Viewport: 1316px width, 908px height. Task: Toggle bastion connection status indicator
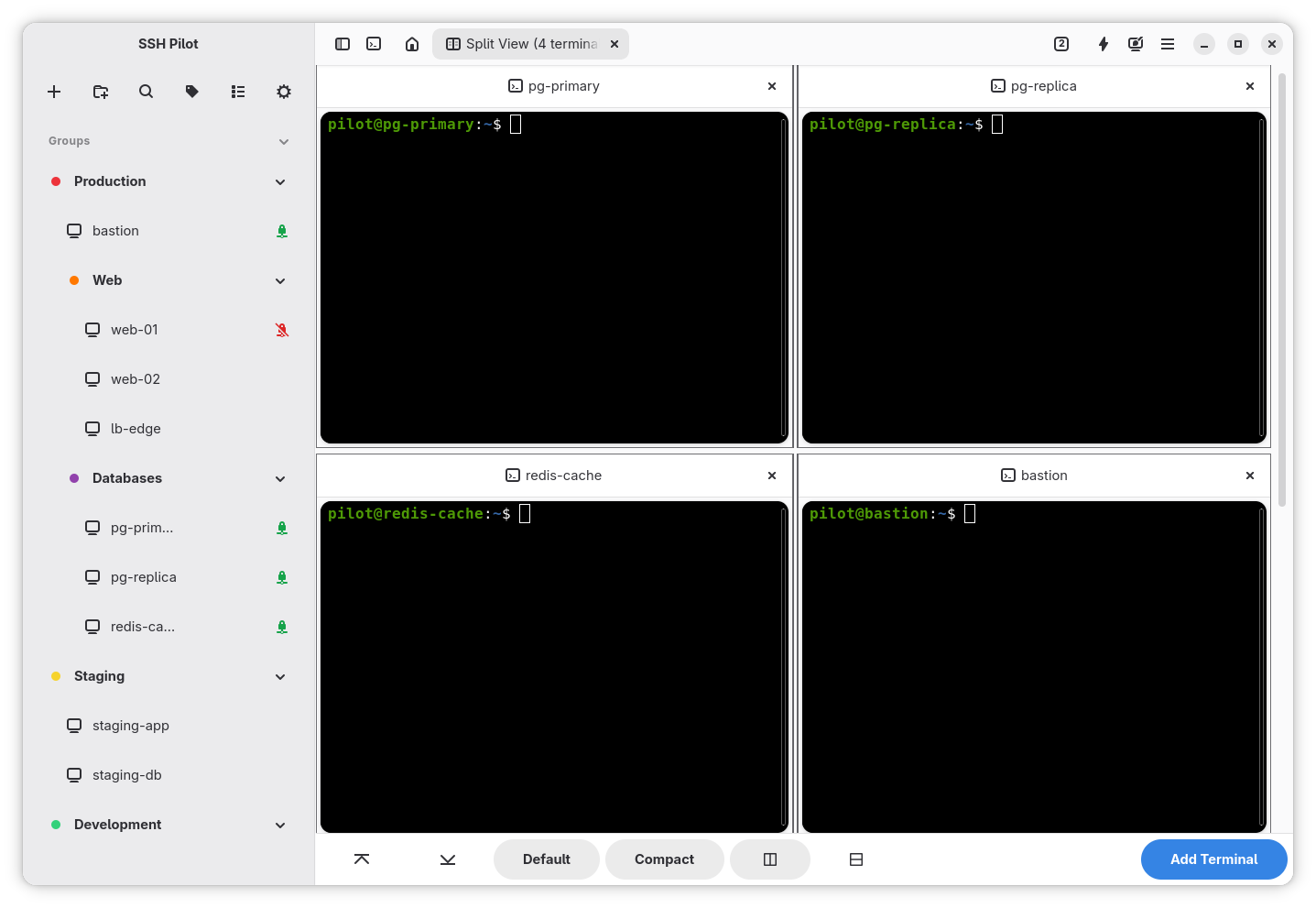click(x=282, y=231)
